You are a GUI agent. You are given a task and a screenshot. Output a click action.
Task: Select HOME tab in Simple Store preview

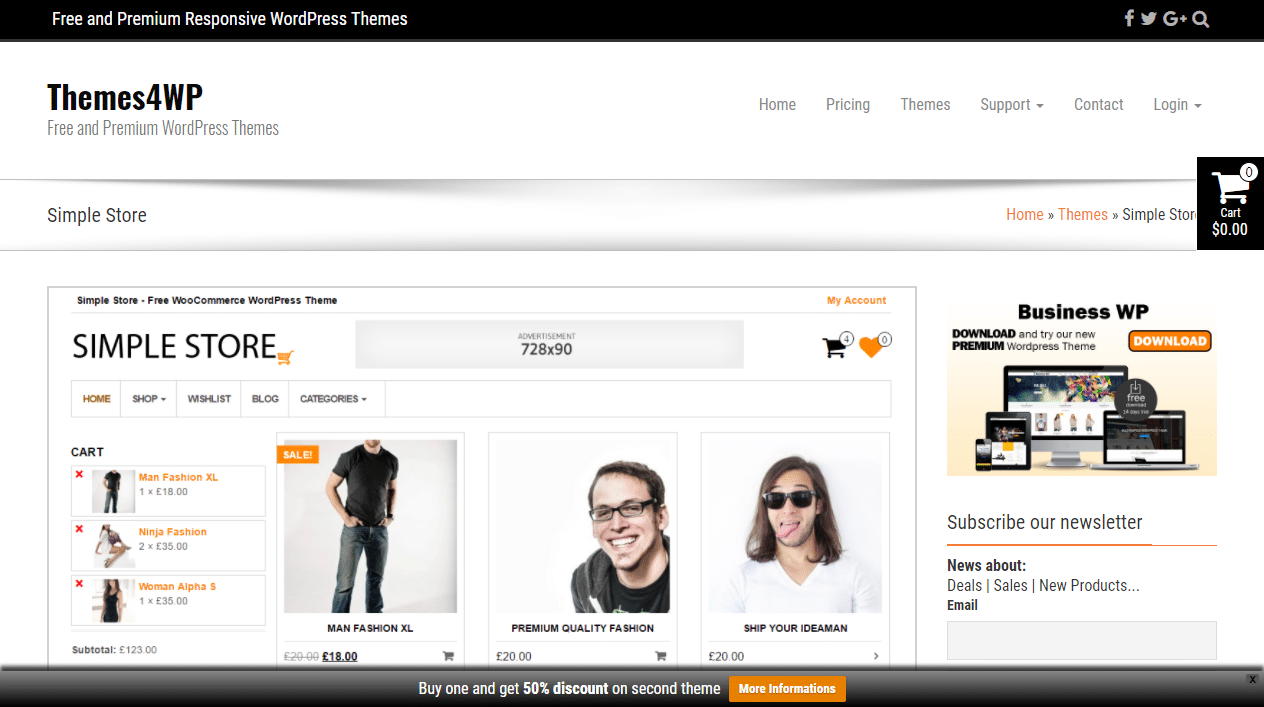click(97, 398)
